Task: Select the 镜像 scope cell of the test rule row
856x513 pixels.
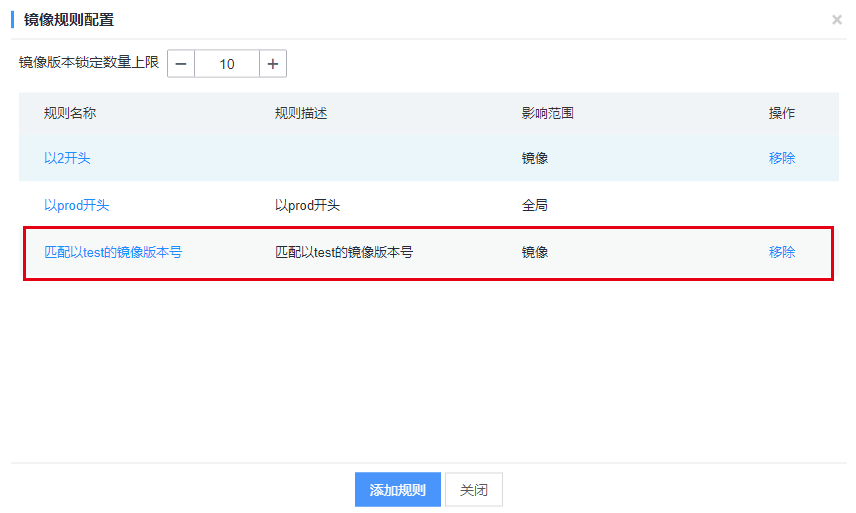Action: [534, 252]
